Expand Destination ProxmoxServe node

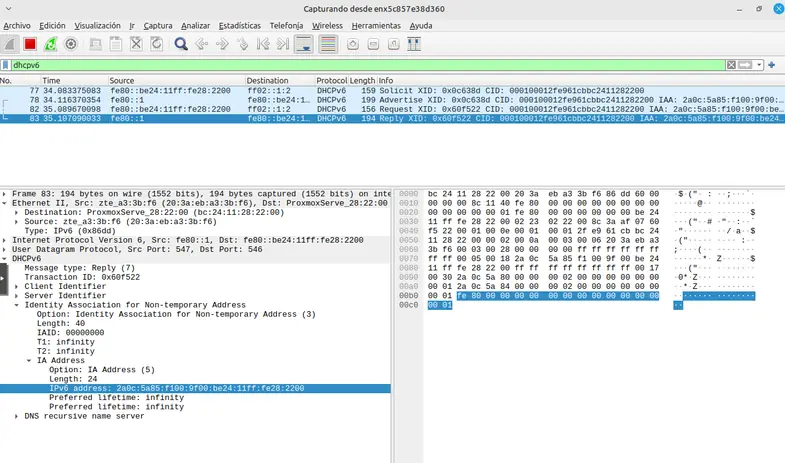[x=17, y=212]
